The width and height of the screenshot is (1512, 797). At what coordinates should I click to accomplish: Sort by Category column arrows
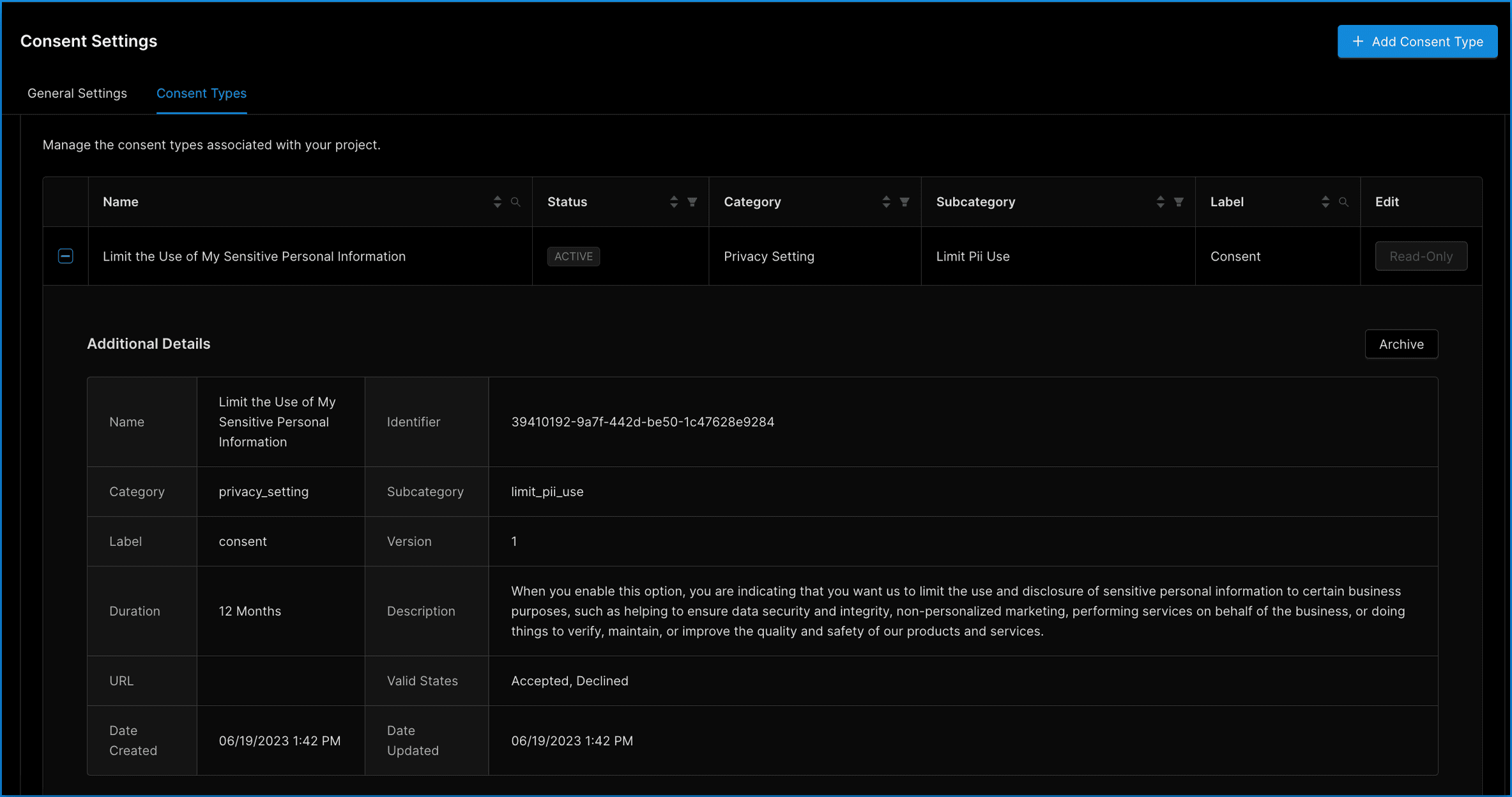click(886, 202)
